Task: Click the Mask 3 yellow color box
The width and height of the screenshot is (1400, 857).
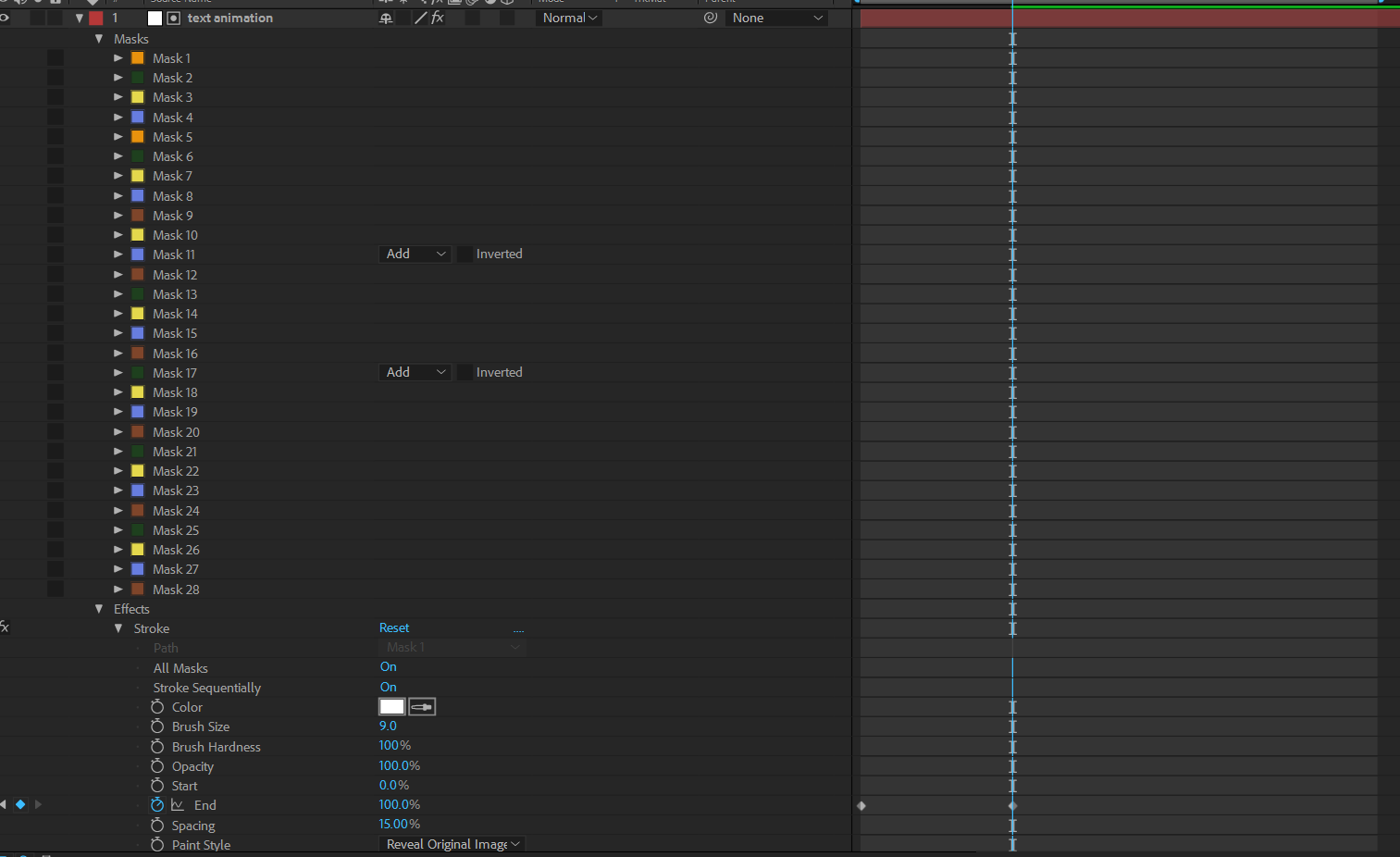Action: point(138,97)
